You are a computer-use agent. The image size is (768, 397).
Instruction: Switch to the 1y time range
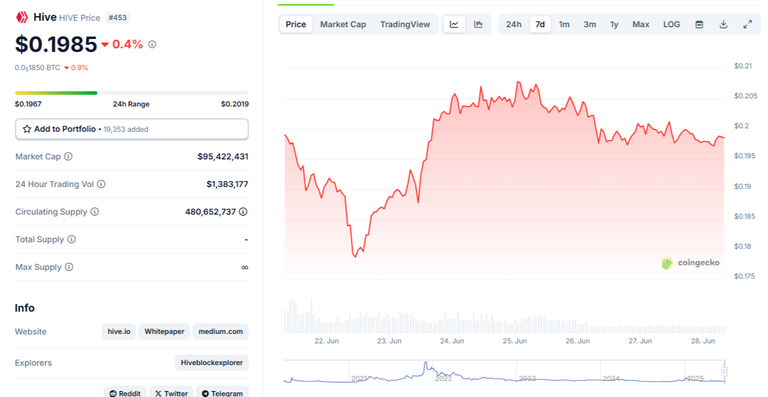coord(614,24)
